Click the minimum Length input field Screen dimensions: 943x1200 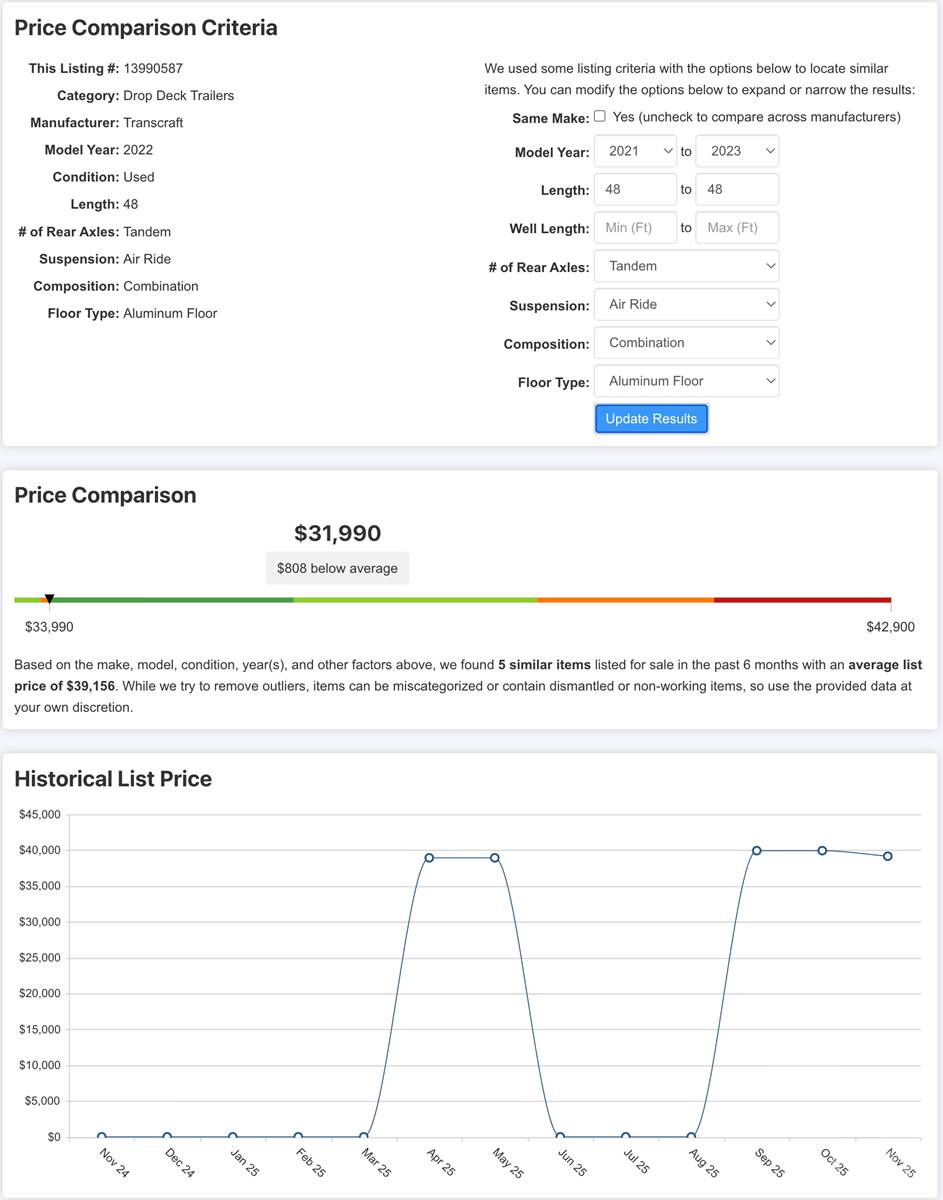point(635,189)
